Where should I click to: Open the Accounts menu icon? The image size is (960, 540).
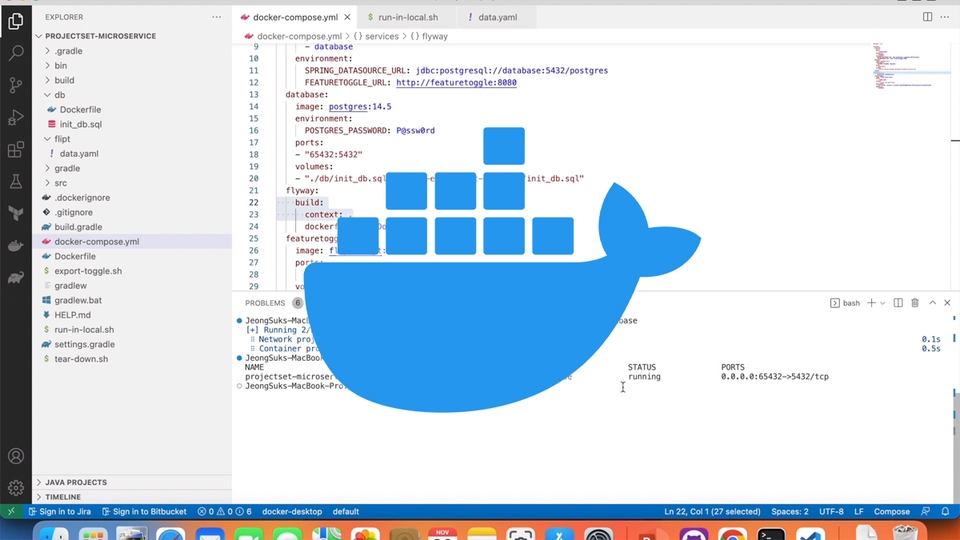(16, 456)
